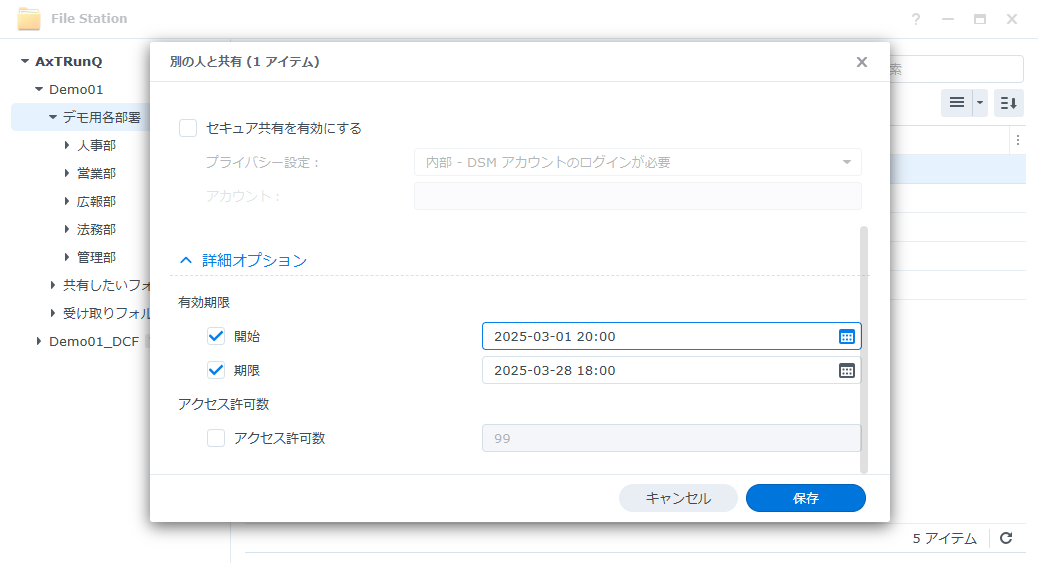Select the Demo01_DCF tree item
The height and width of the screenshot is (563, 1038).
point(94,341)
